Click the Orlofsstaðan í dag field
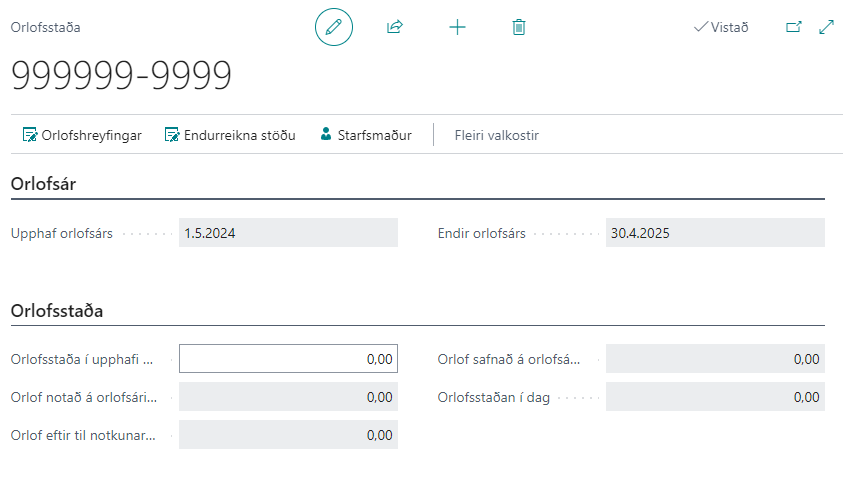The image size is (850, 486). (x=715, y=397)
